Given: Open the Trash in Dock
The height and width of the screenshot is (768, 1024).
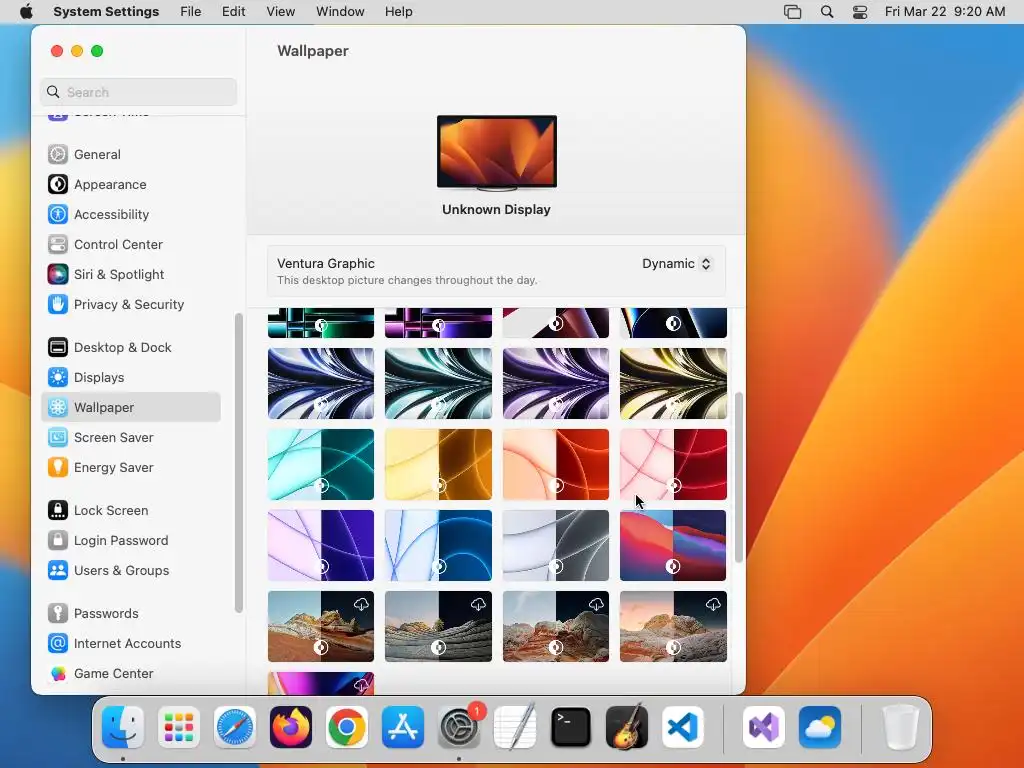Looking at the screenshot, I should point(901,727).
